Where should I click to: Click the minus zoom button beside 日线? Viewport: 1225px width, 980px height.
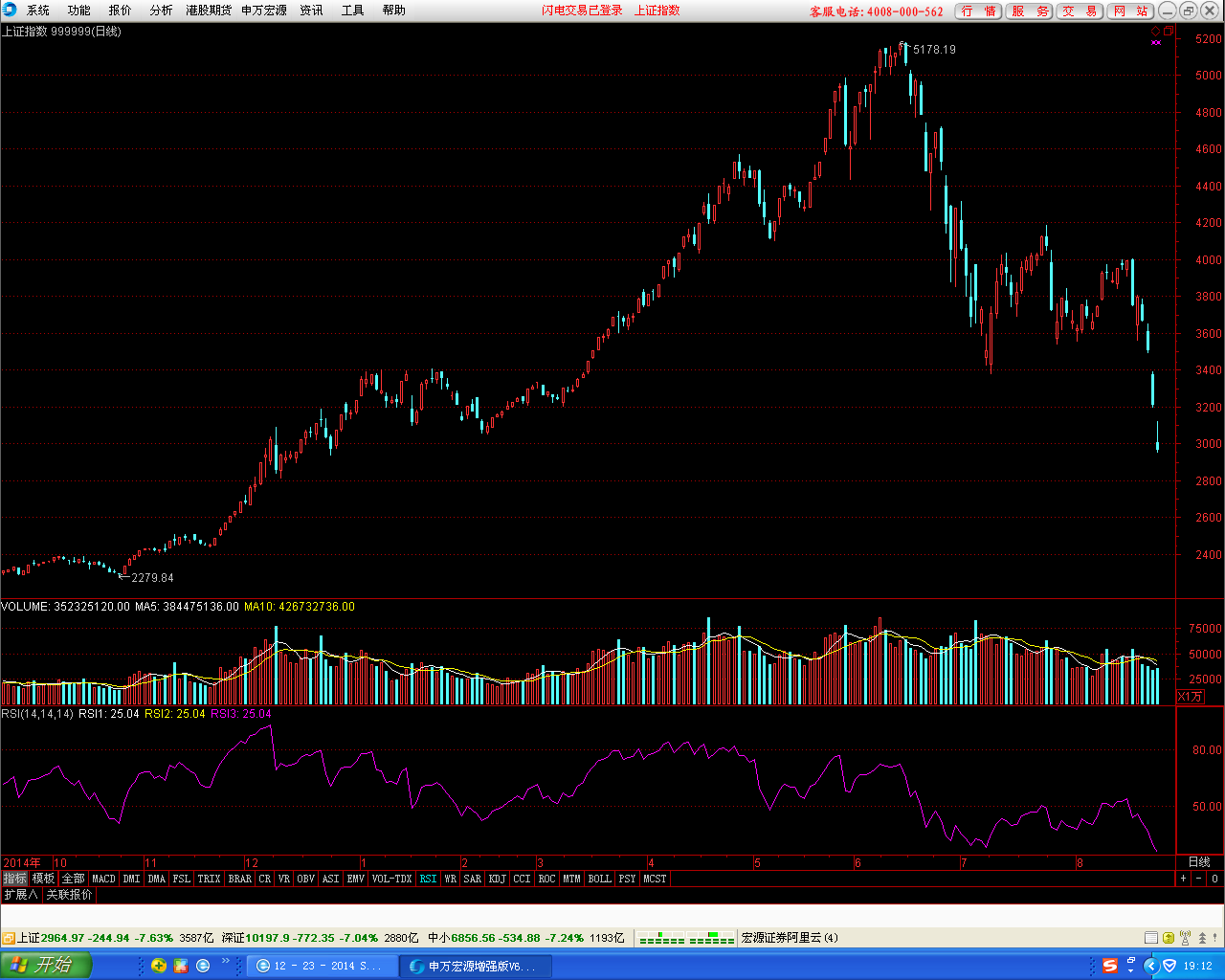pyautogui.click(x=1198, y=879)
